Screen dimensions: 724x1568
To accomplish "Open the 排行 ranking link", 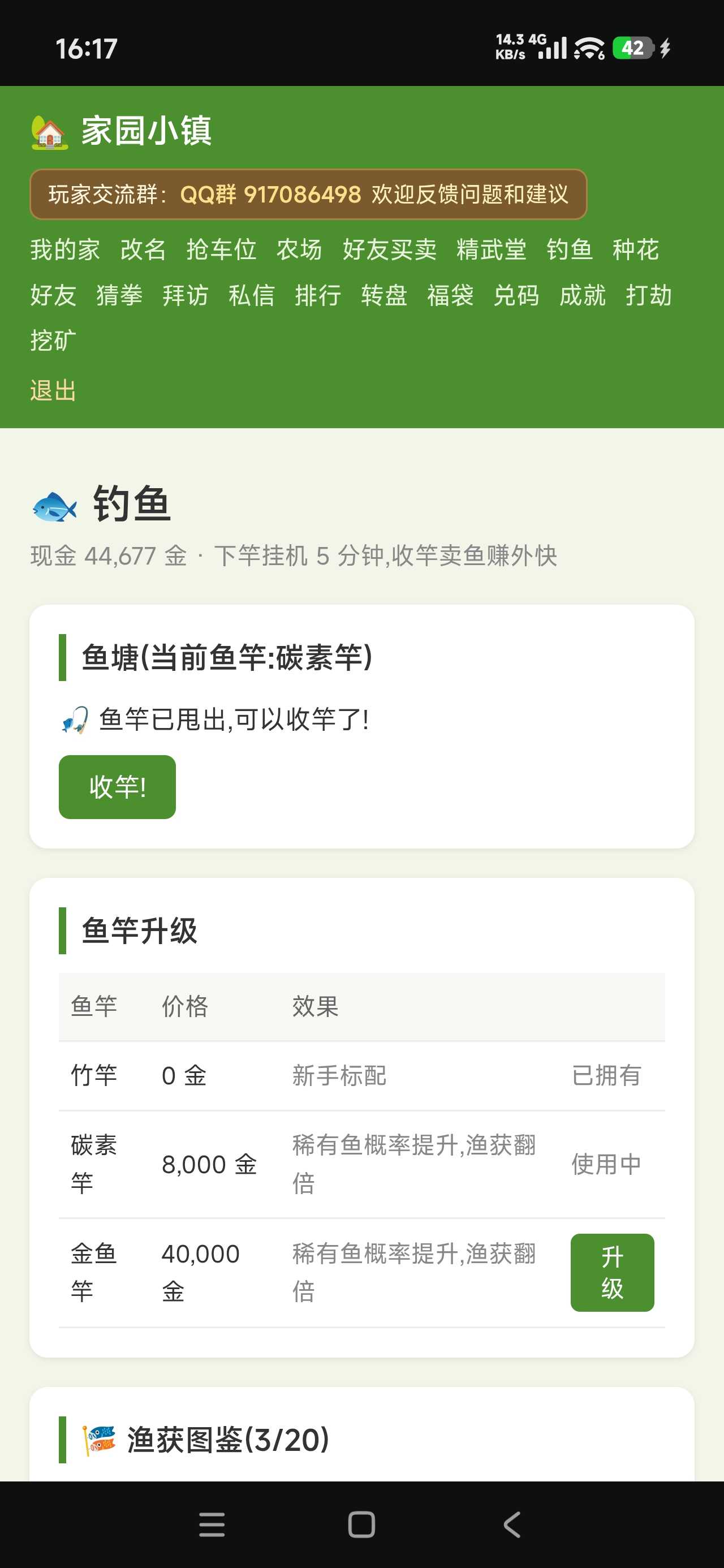I will click(x=318, y=295).
